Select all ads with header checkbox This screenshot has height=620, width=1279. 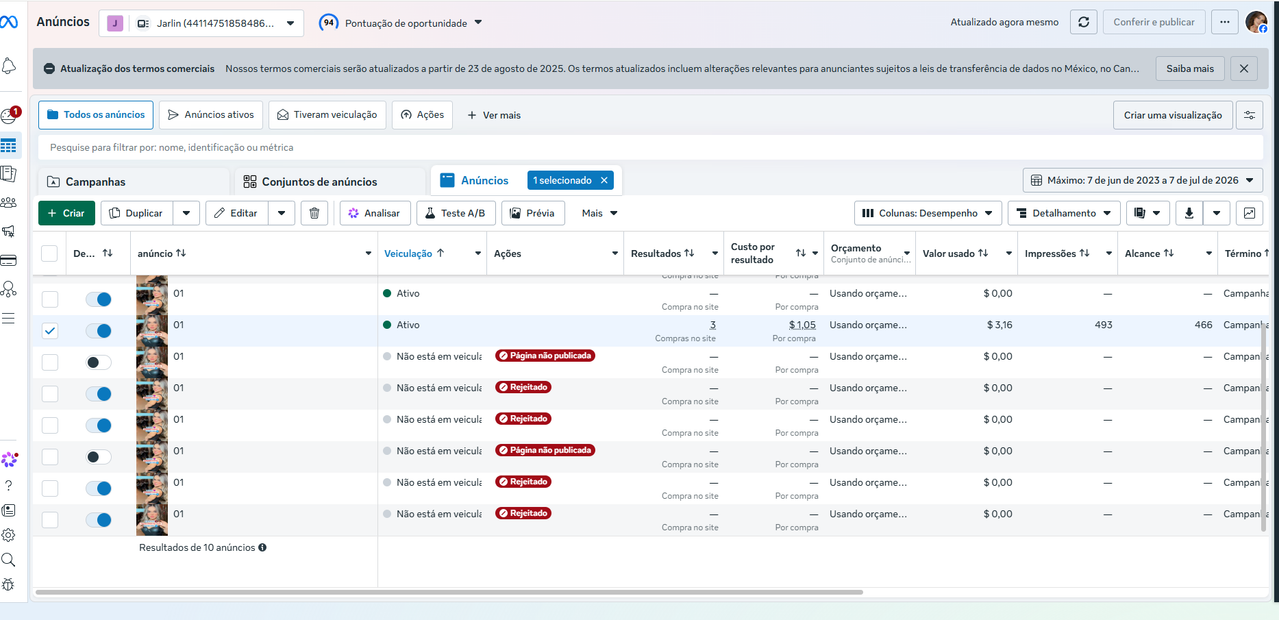tap(49, 254)
